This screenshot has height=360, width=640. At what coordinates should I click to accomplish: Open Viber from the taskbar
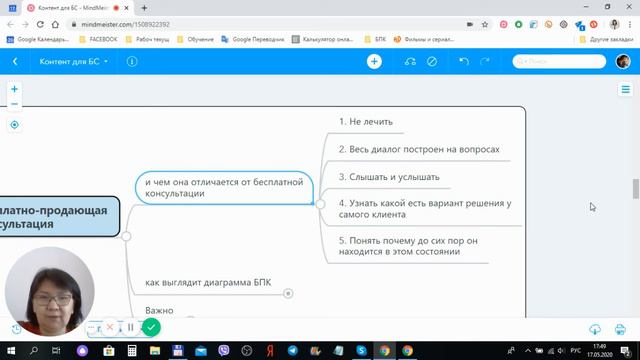click(x=224, y=351)
